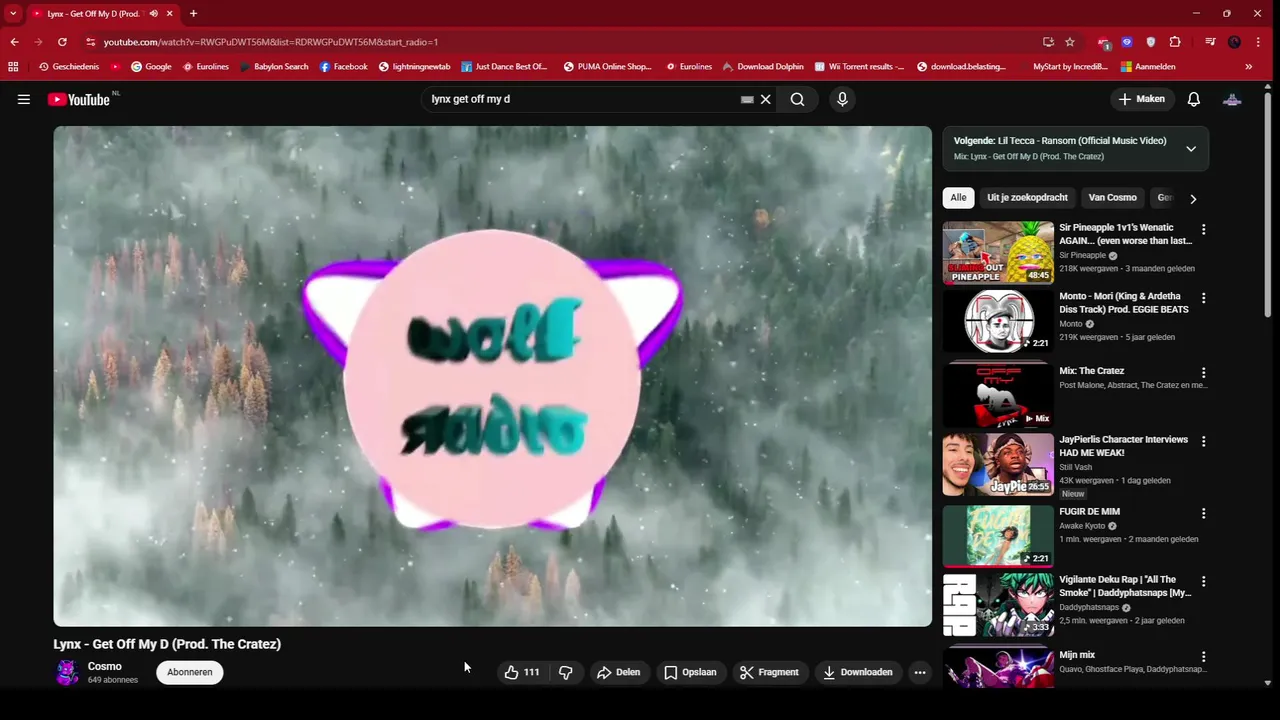Go to the YouTube home logo

[x=79, y=99]
